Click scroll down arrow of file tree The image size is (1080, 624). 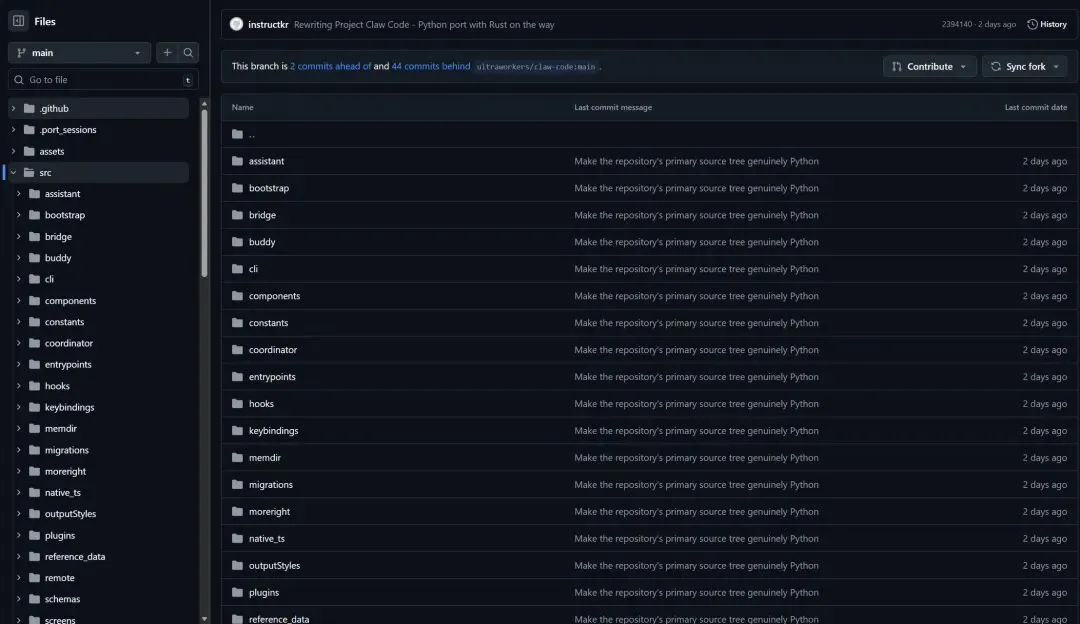click(x=204, y=619)
